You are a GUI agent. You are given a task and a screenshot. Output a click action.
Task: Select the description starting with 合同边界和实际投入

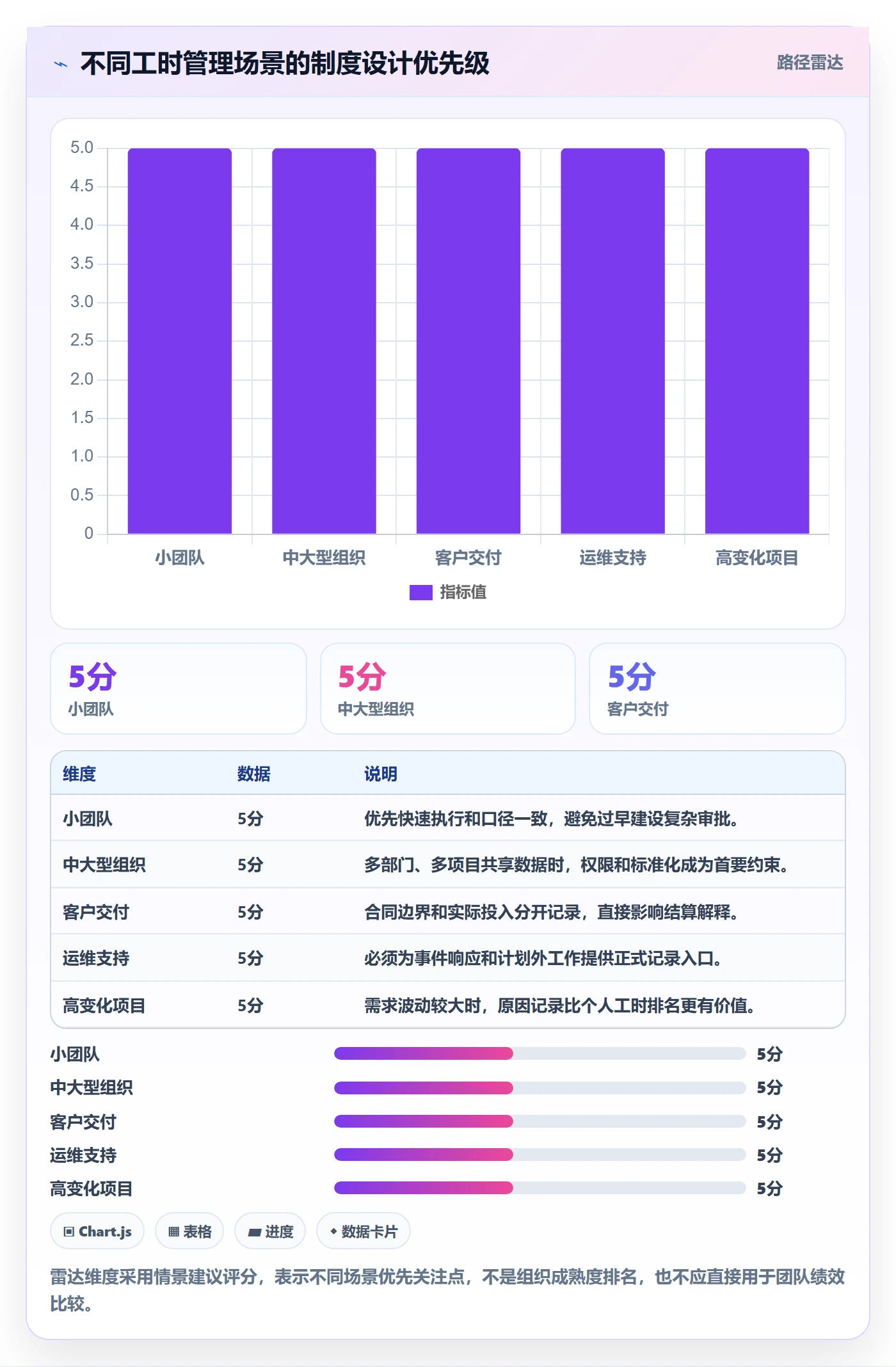[x=551, y=911]
